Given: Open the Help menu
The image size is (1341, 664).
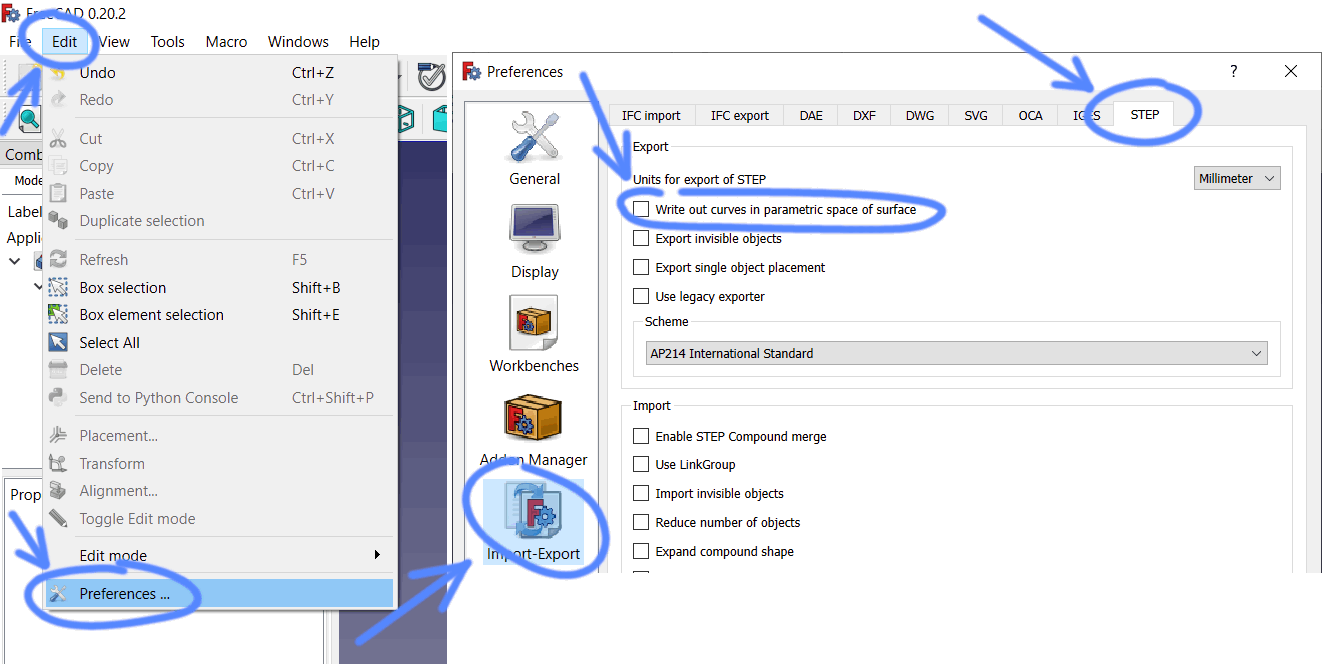Looking at the screenshot, I should (364, 42).
